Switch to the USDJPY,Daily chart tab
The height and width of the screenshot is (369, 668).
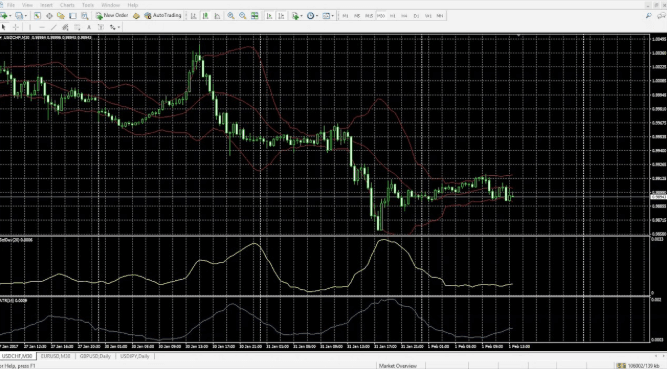[x=135, y=356]
